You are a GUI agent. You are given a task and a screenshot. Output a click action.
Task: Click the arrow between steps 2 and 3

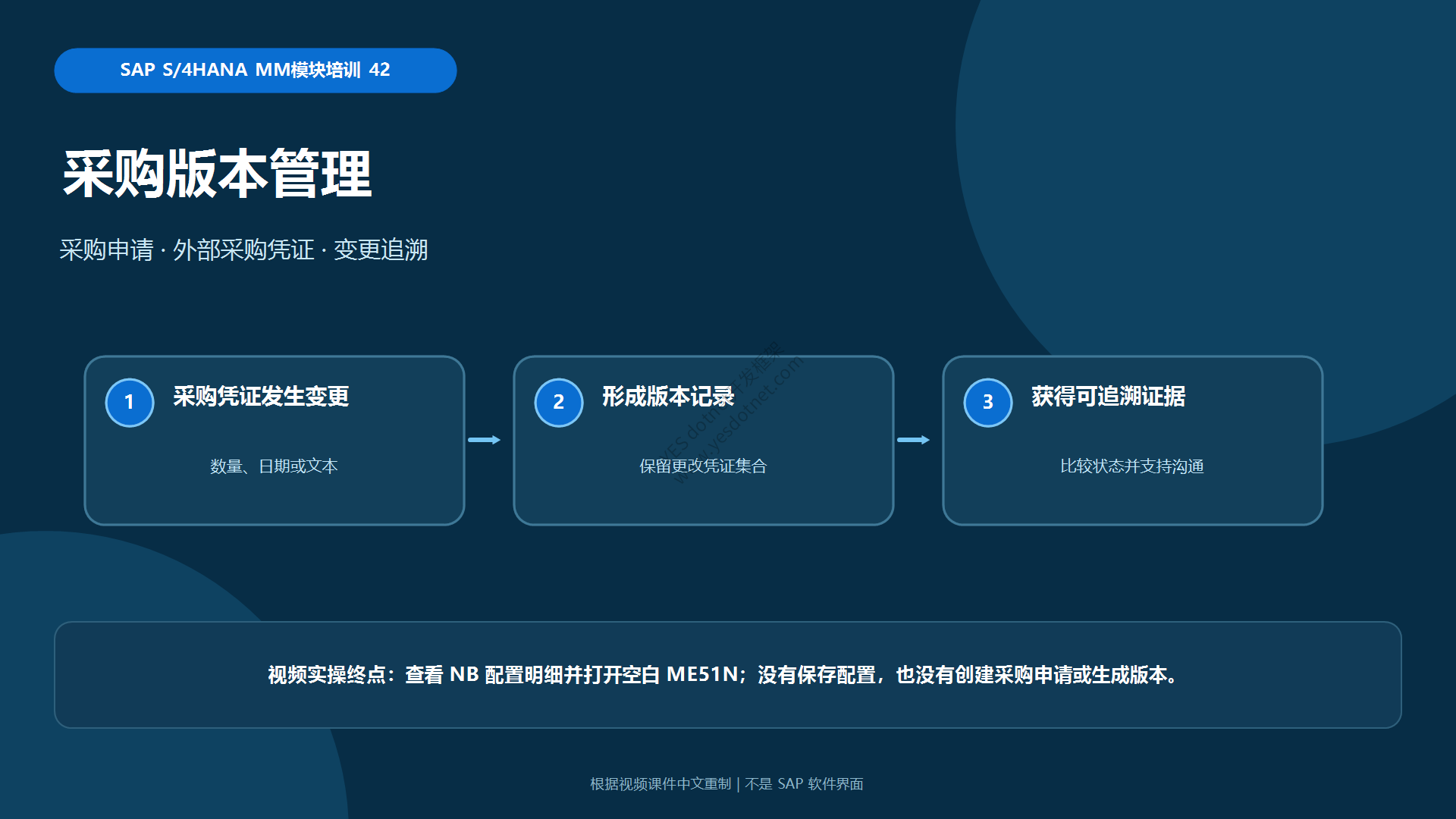(x=913, y=440)
